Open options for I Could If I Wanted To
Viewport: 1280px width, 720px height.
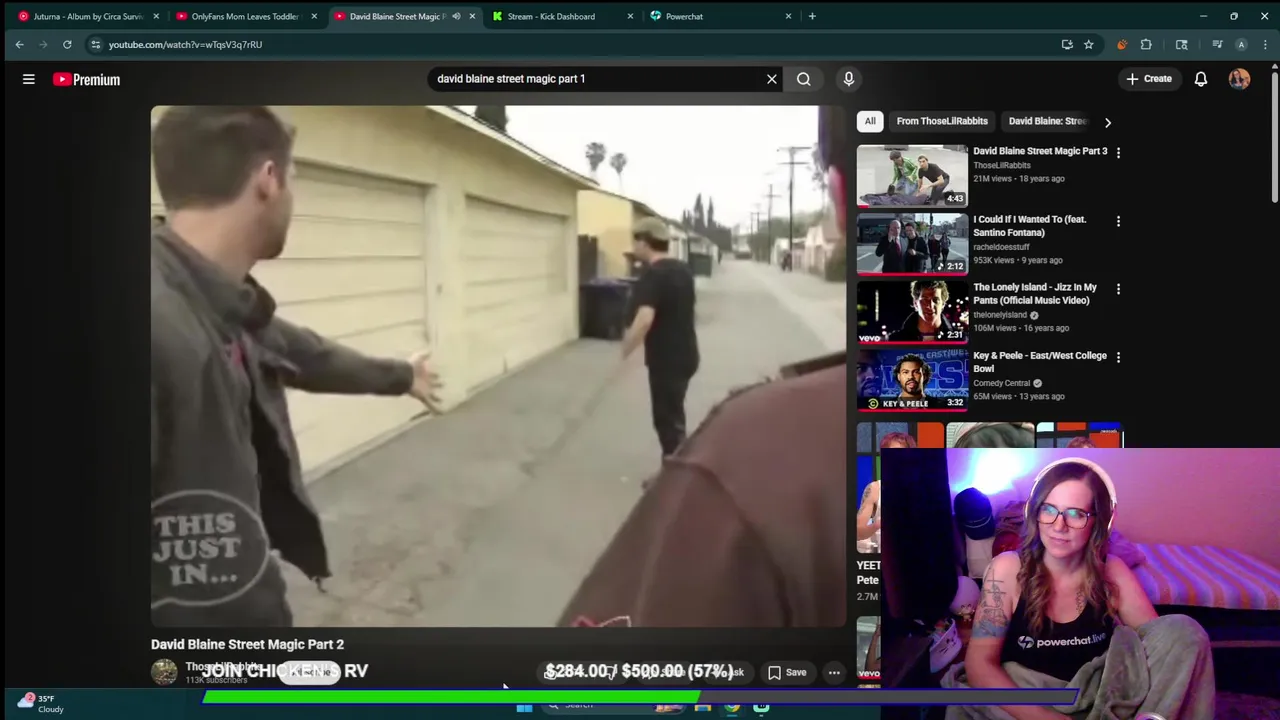pyautogui.click(x=1118, y=221)
